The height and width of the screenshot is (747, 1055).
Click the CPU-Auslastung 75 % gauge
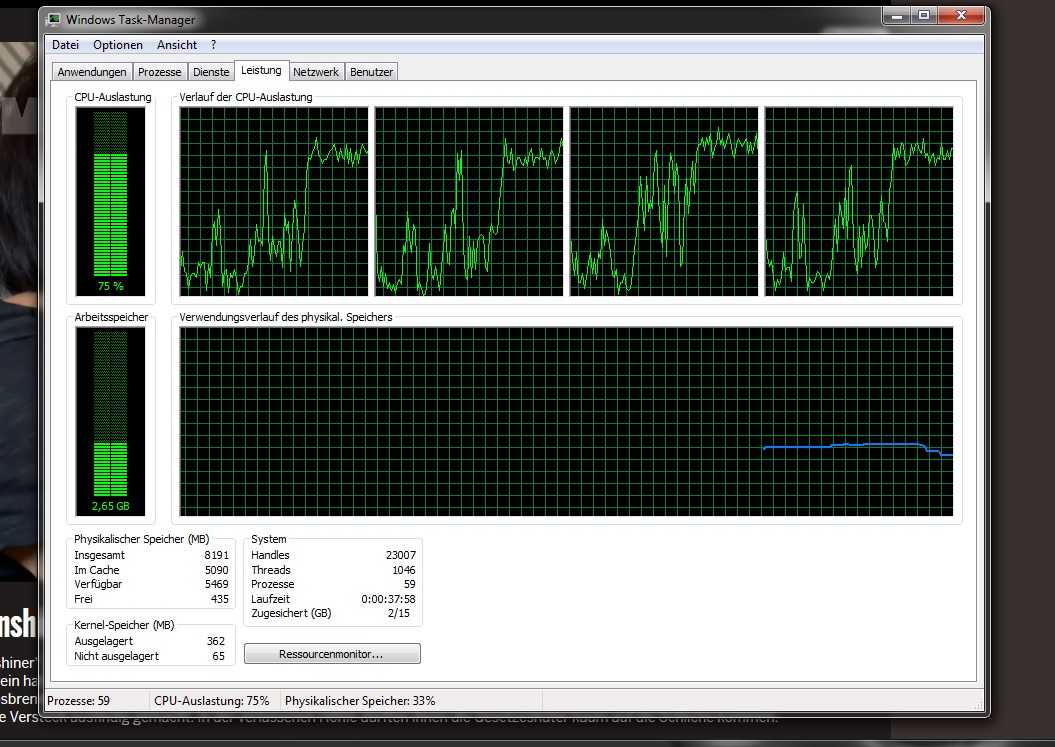pyautogui.click(x=110, y=201)
